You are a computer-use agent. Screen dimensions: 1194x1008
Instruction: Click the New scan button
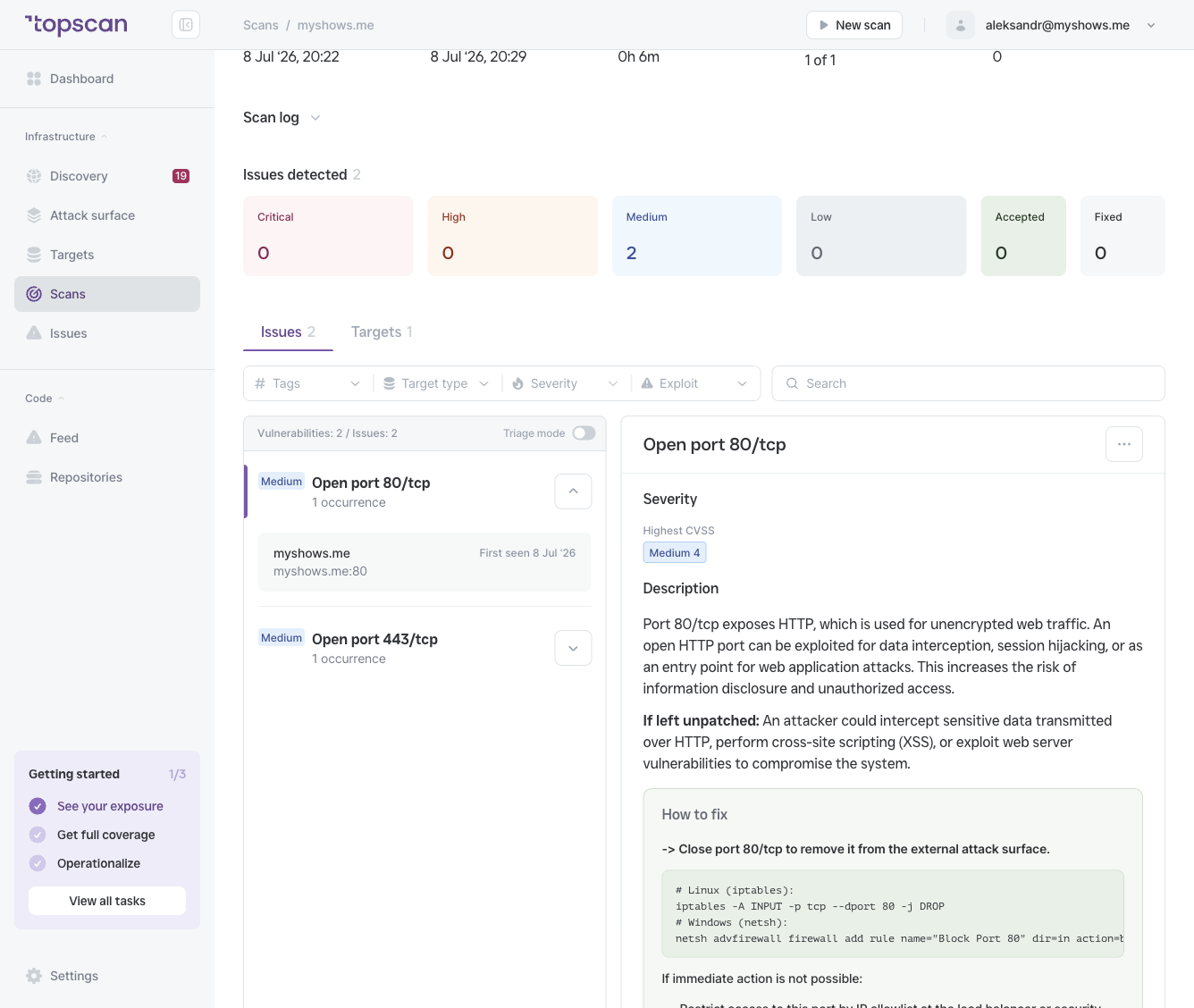coord(854,25)
